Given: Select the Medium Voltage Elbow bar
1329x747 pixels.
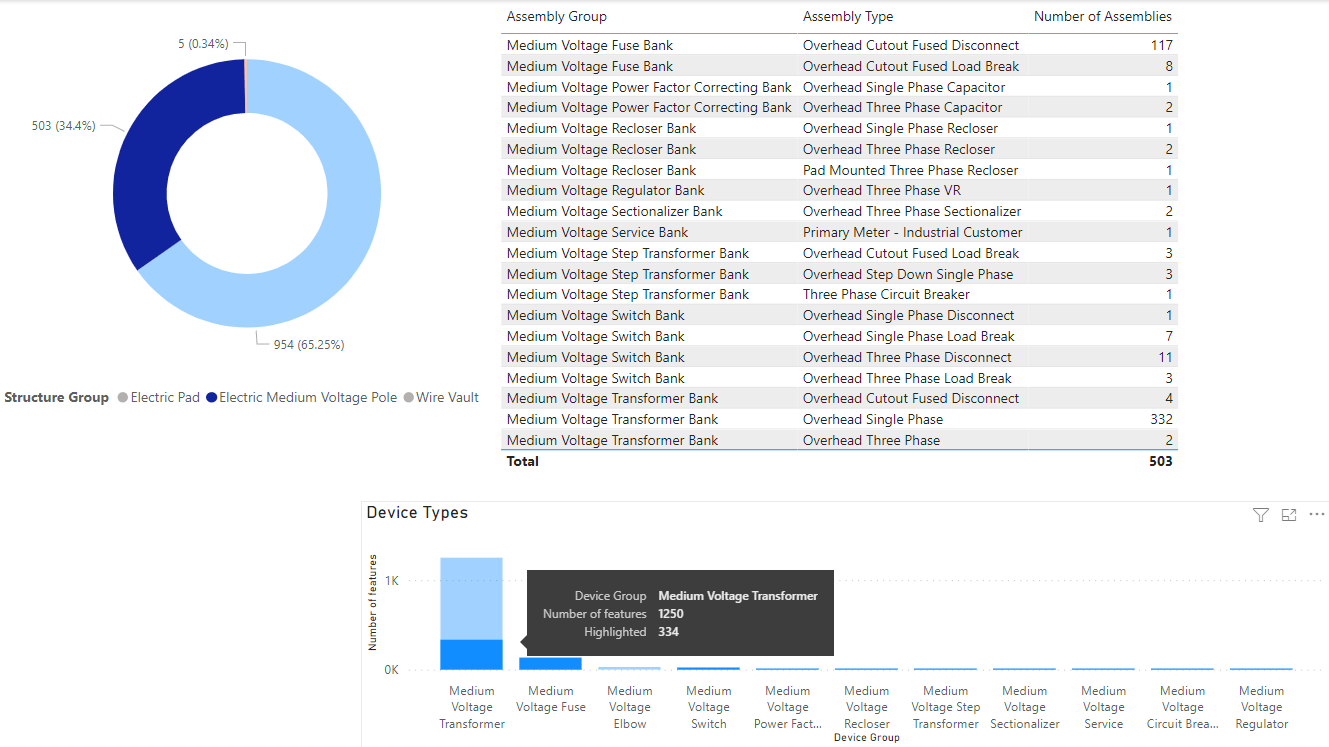Looking at the screenshot, I should [x=629, y=666].
